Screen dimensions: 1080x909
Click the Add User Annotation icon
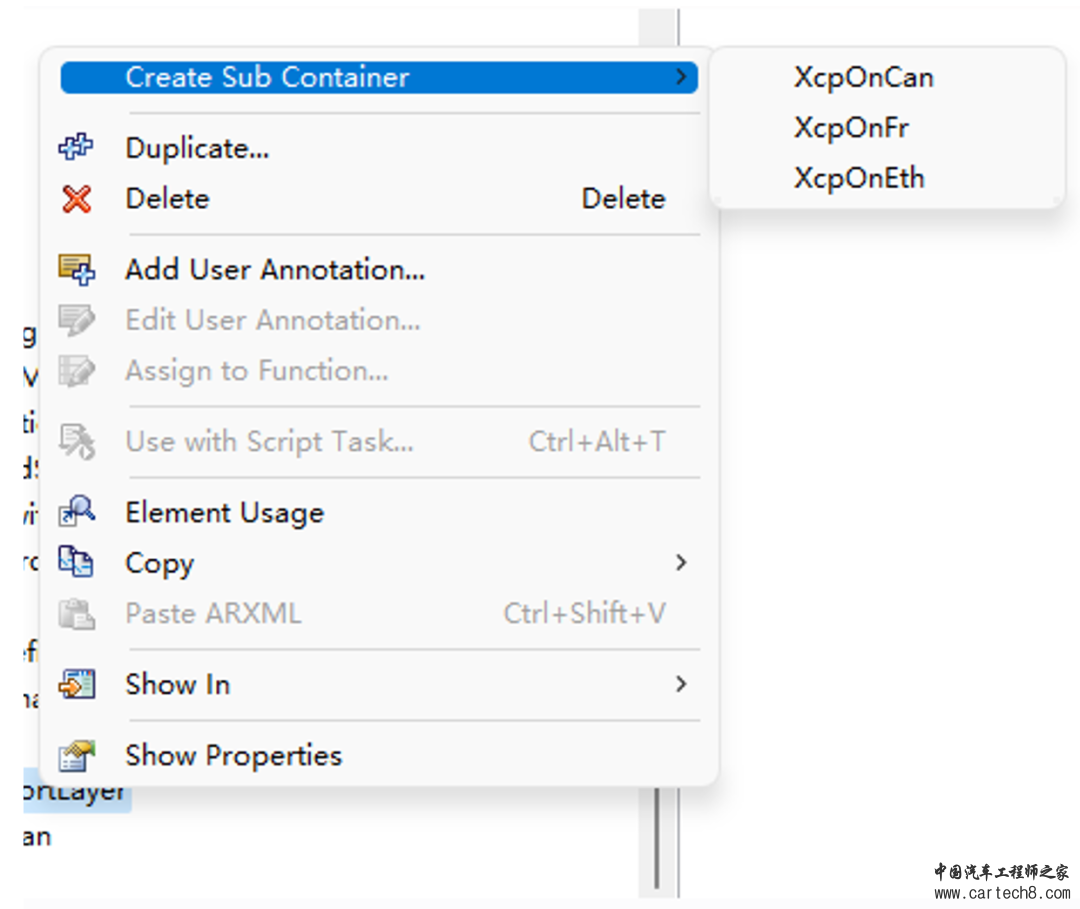click(76, 269)
